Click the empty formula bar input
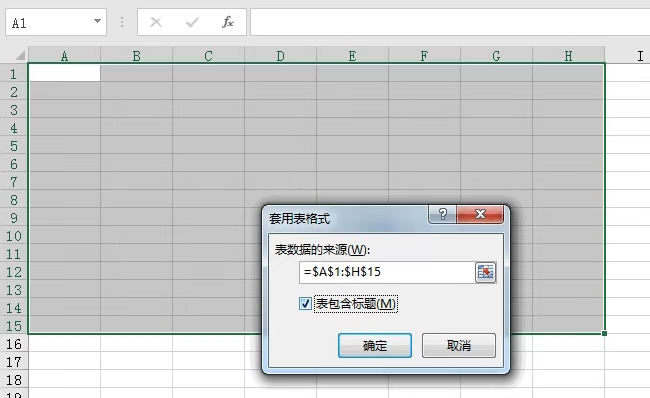650x398 pixels. point(450,22)
